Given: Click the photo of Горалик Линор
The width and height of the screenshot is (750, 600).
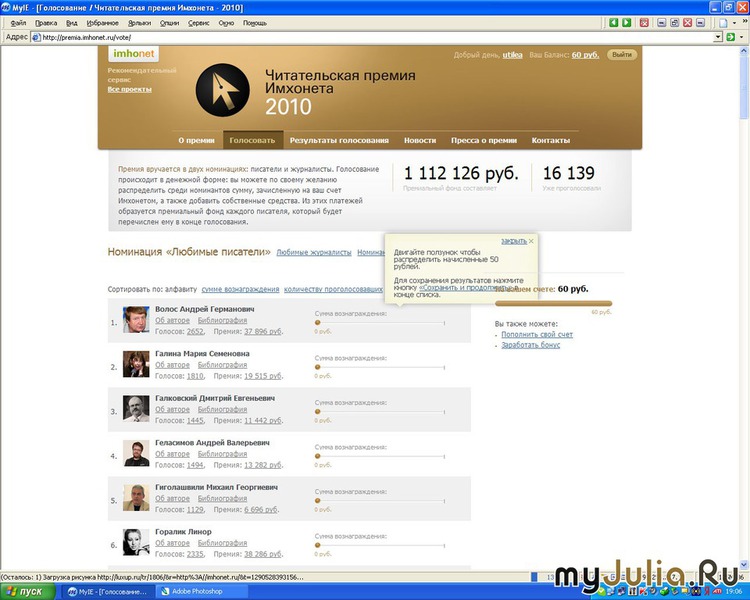Looking at the screenshot, I should [x=136, y=542].
